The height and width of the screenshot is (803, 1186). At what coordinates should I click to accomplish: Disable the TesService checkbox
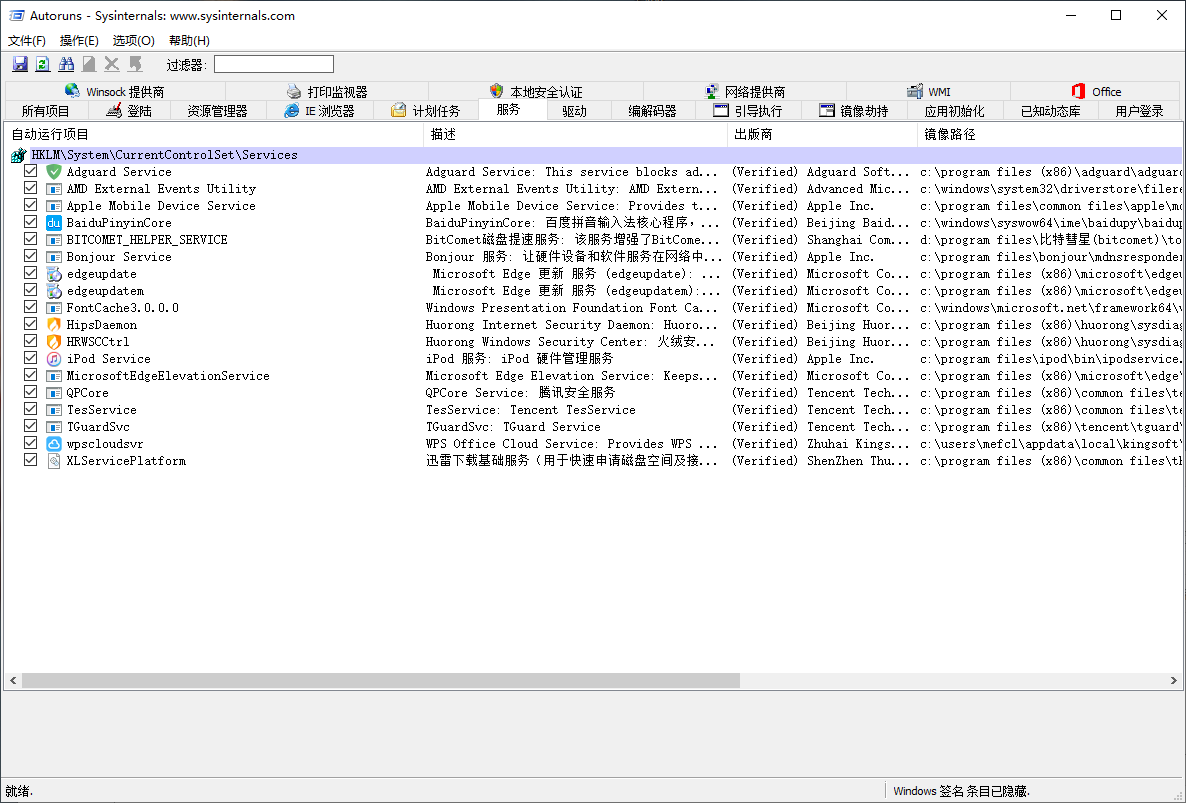click(30, 409)
